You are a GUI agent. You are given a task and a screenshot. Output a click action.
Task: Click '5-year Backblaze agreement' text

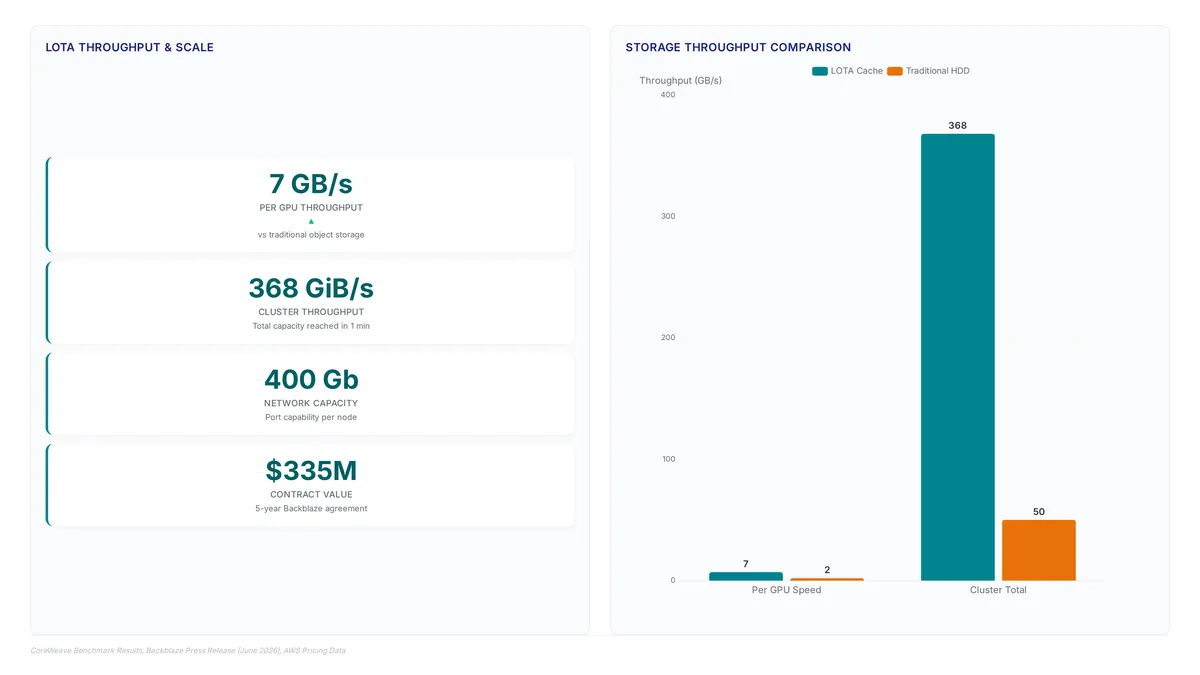pyautogui.click(x=311, y=508)
